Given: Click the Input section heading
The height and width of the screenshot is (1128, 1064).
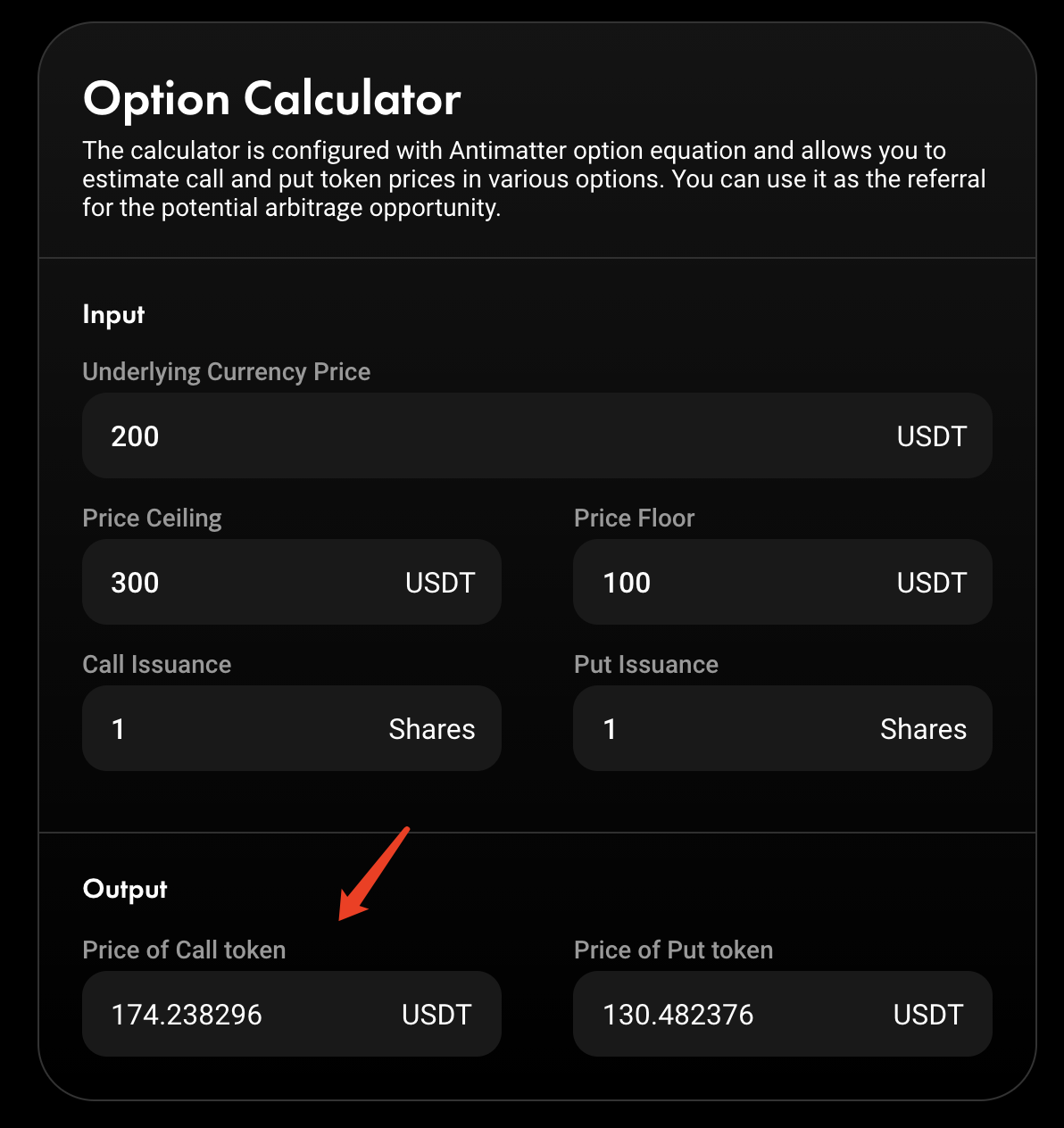Looking at the screenshot, I should coord(113,315).
